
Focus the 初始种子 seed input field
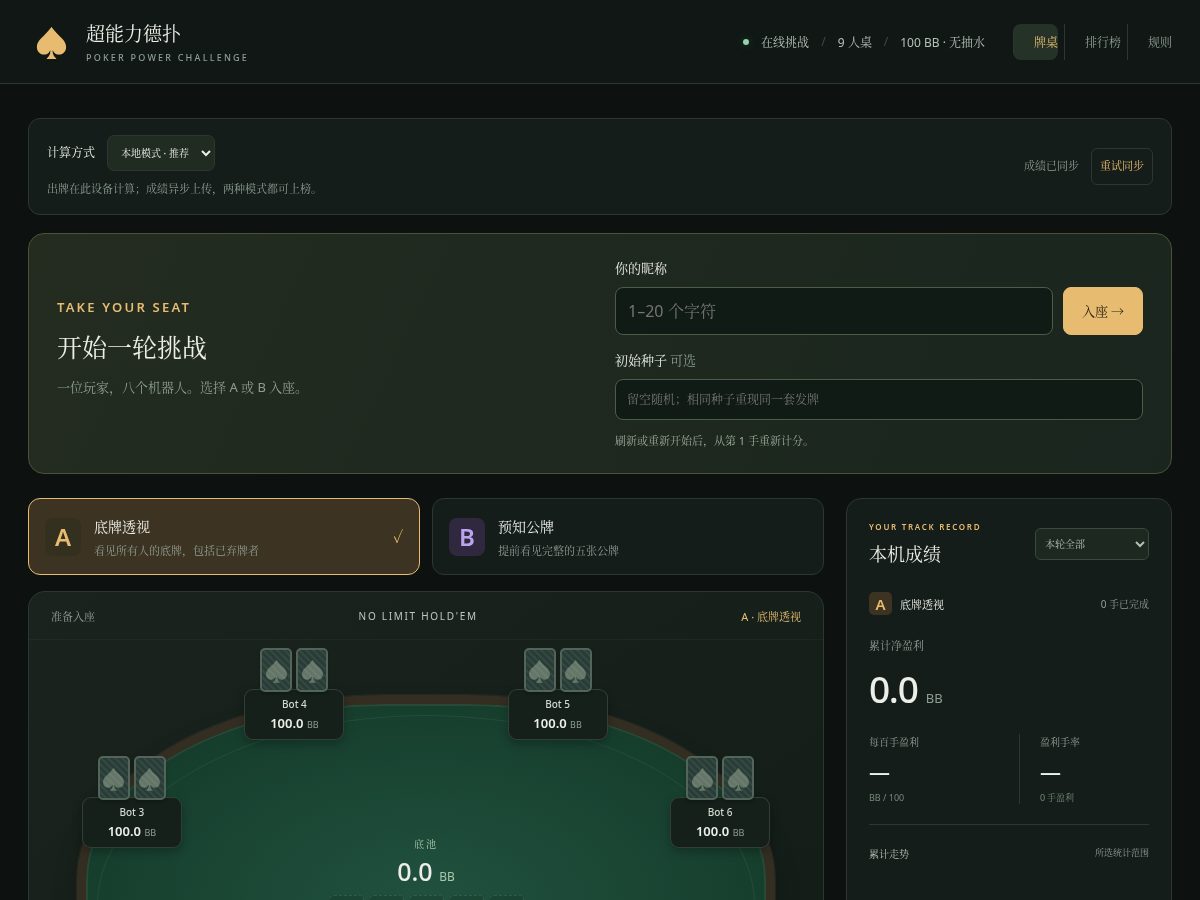pos(879,399)
